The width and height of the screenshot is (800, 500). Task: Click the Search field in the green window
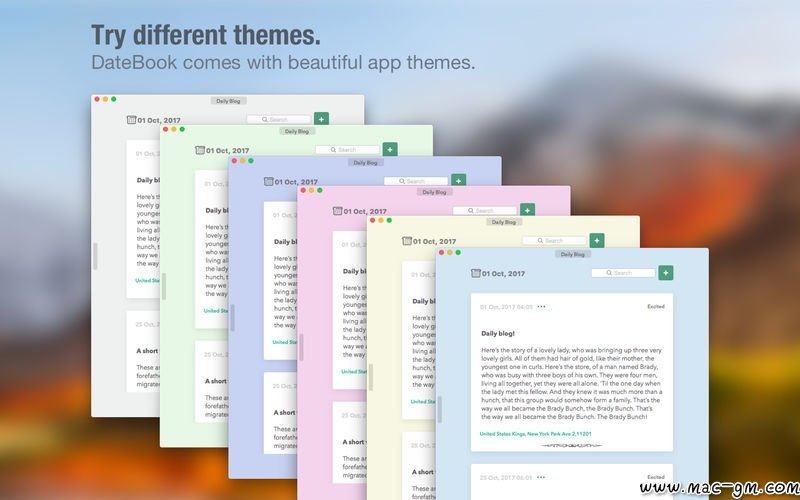pos(347,149)
